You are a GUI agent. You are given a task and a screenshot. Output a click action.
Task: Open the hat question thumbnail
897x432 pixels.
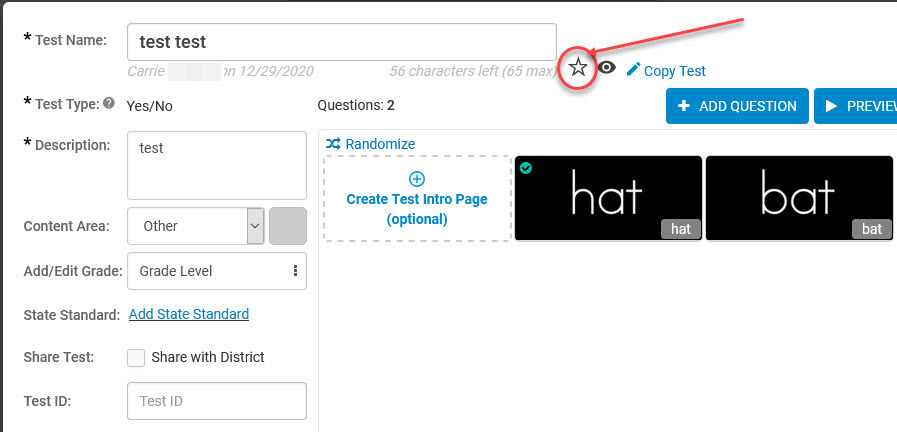(x=608, y=198)
